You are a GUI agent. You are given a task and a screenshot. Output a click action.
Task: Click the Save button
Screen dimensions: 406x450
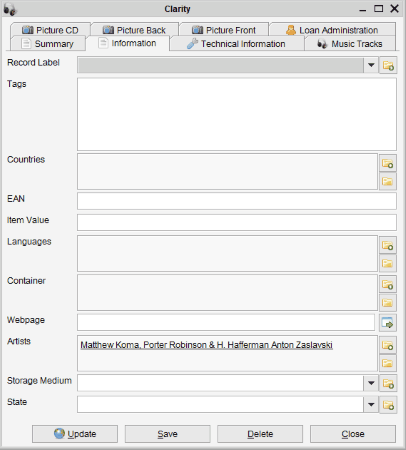pos(167,434)
